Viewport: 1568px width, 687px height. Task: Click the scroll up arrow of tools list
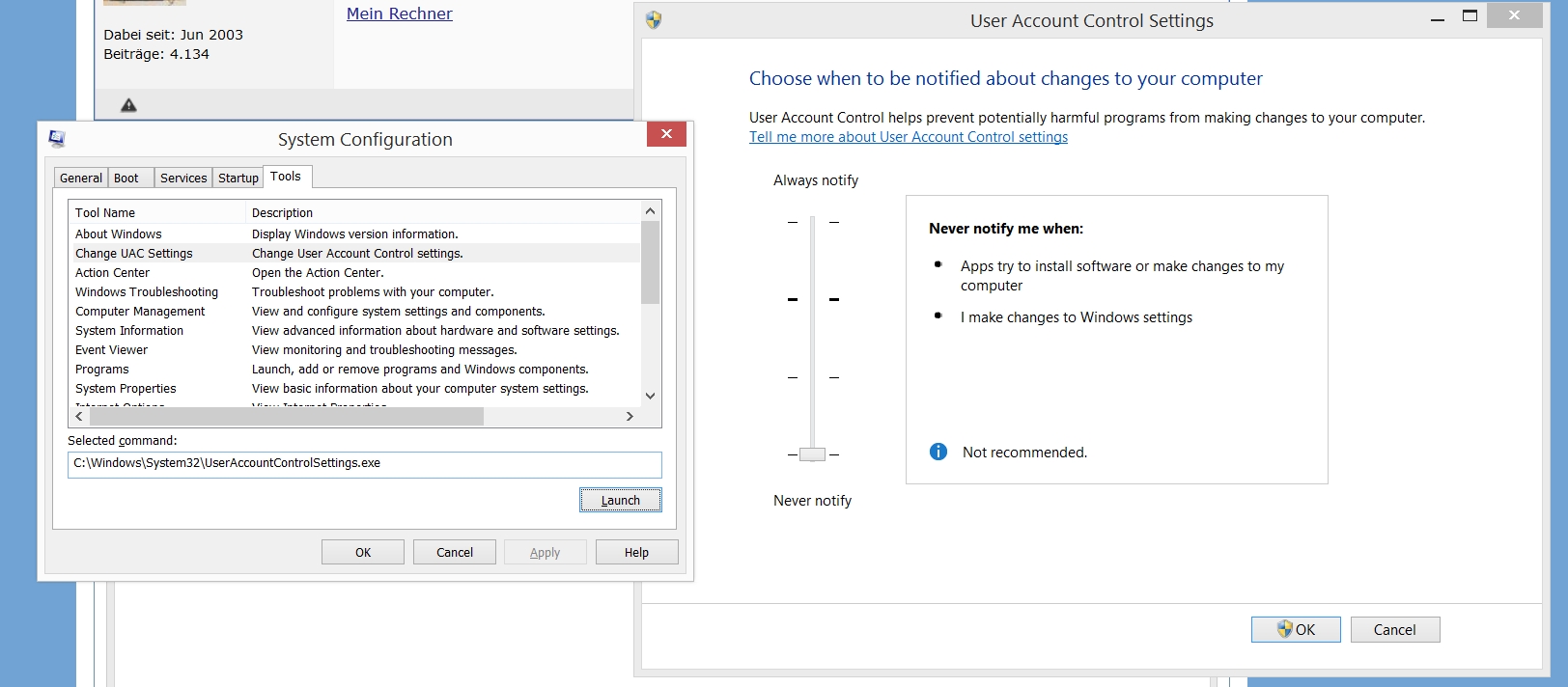(x=651, y=211)
